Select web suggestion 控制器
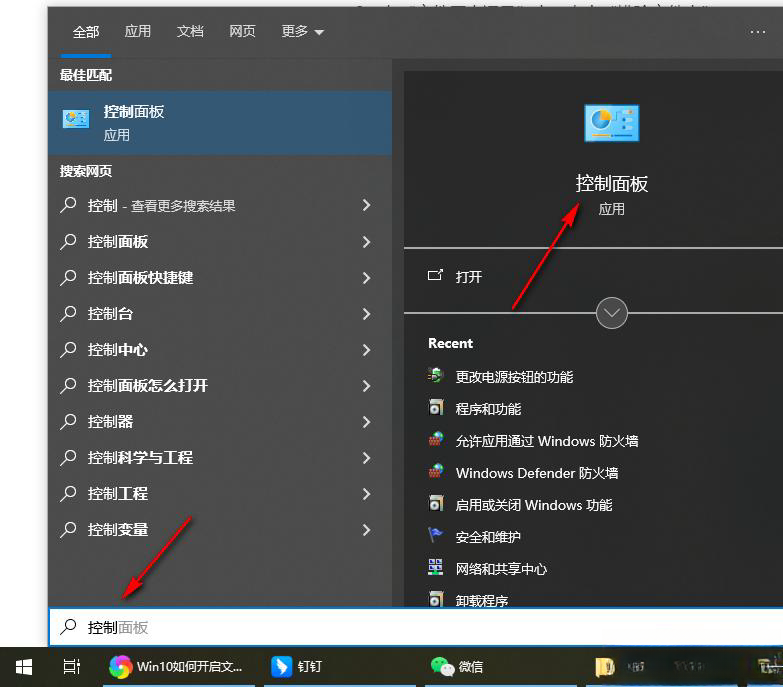Viewport: 783px width, 687px height. 220,421
